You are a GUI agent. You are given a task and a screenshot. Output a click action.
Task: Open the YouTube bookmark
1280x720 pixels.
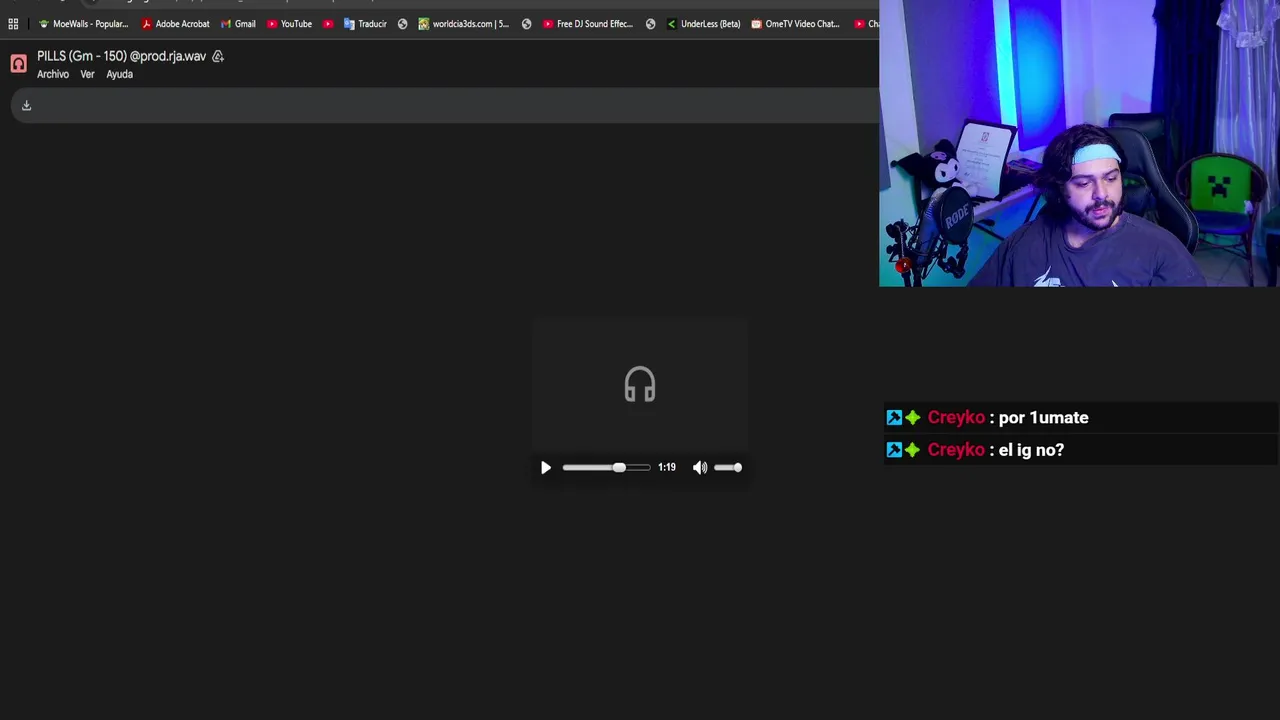pyautogui.click(x=289, y=24)
